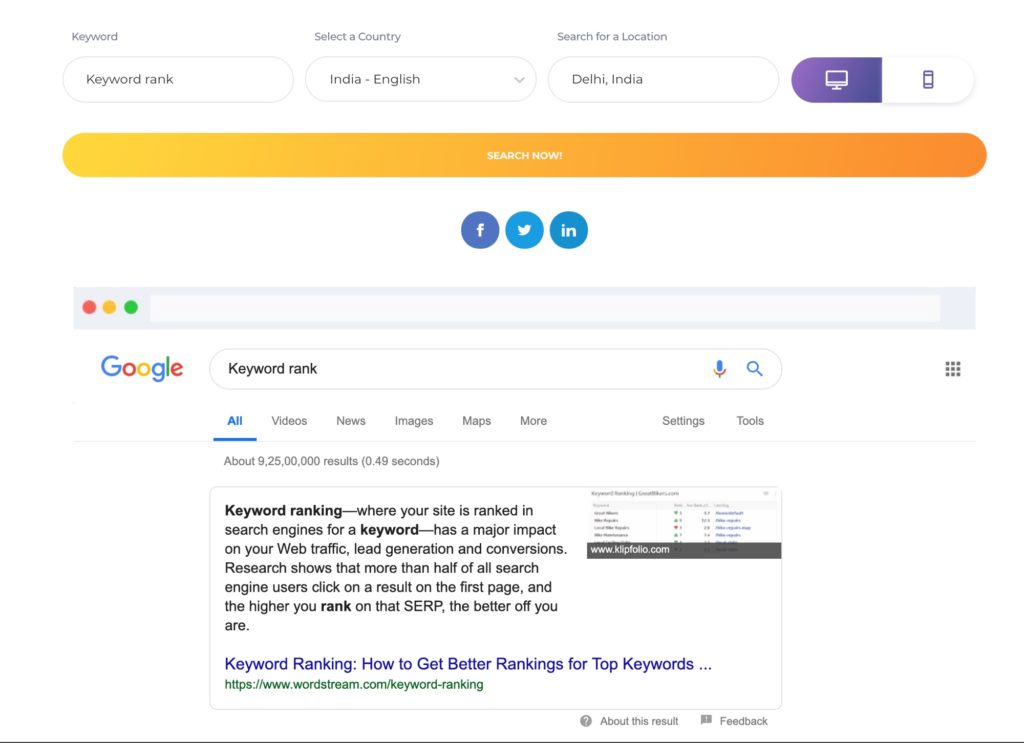This screenshot has width=1024, height=743.
Task: Click the question mark About icon
Action: click(x=586, y=721)
